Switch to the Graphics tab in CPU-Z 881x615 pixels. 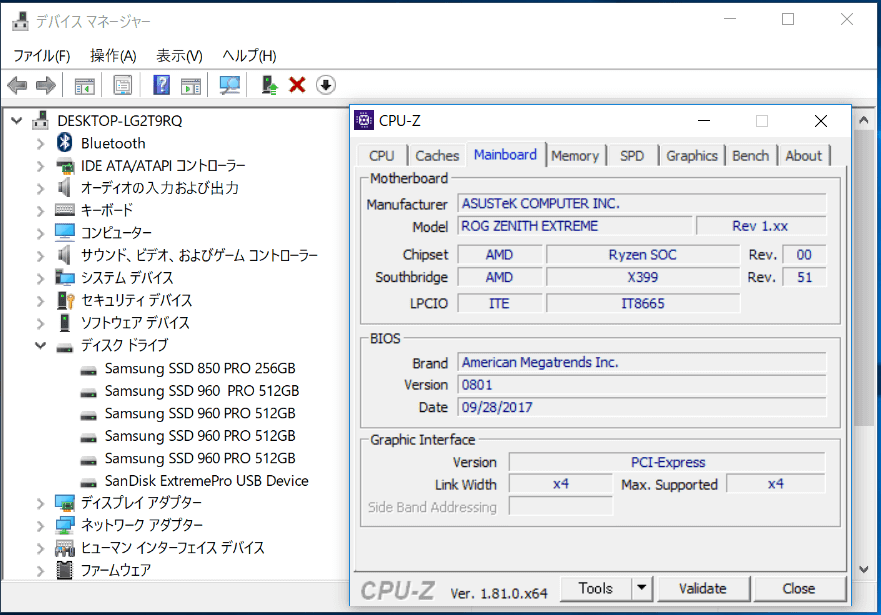(692, 156)
